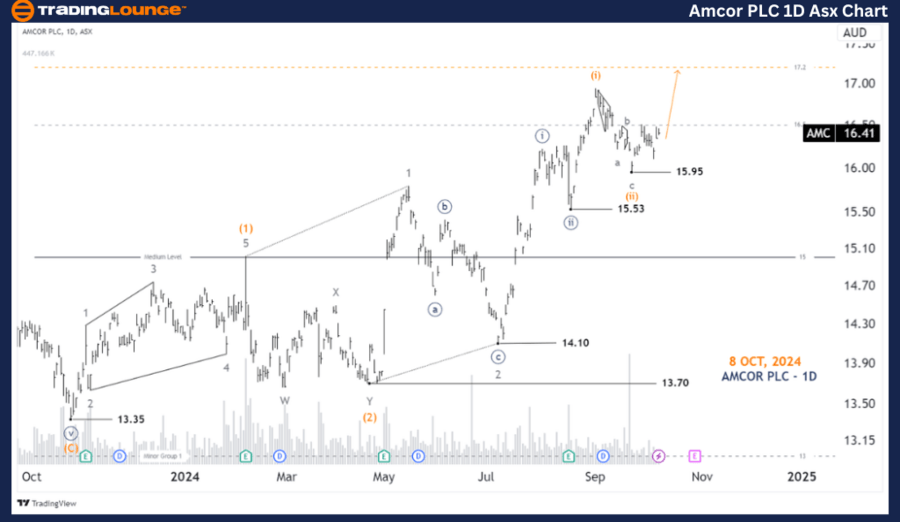Click the green E earnings marker above May
Image resolution: width=900 pixels, height=522 pixels.
coord(409,456)
